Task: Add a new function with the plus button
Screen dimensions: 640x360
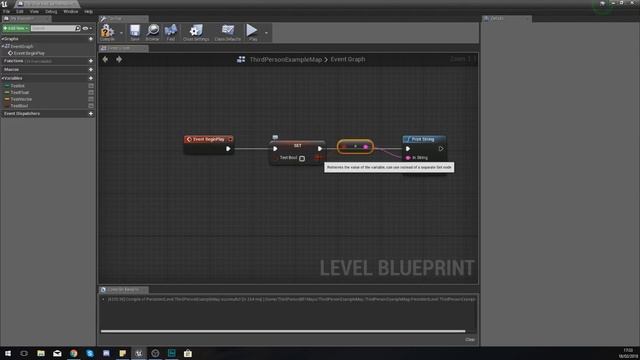Action: [x=91, y=61]
